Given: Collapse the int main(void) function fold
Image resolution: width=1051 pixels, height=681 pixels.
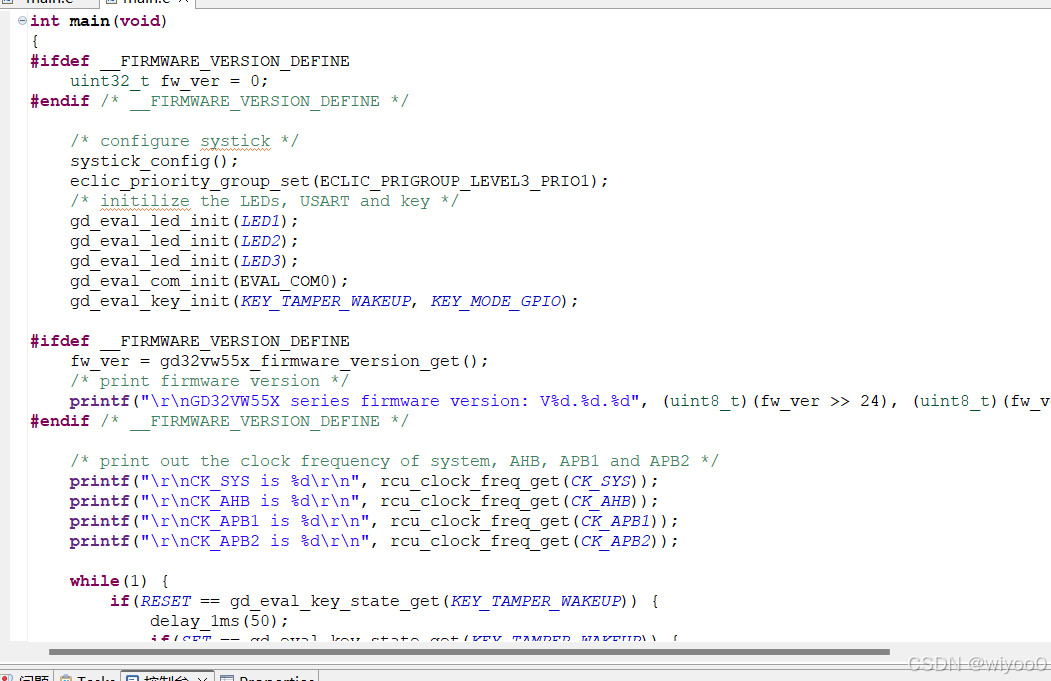Looking at the screenshot, I should coord(22,21).
